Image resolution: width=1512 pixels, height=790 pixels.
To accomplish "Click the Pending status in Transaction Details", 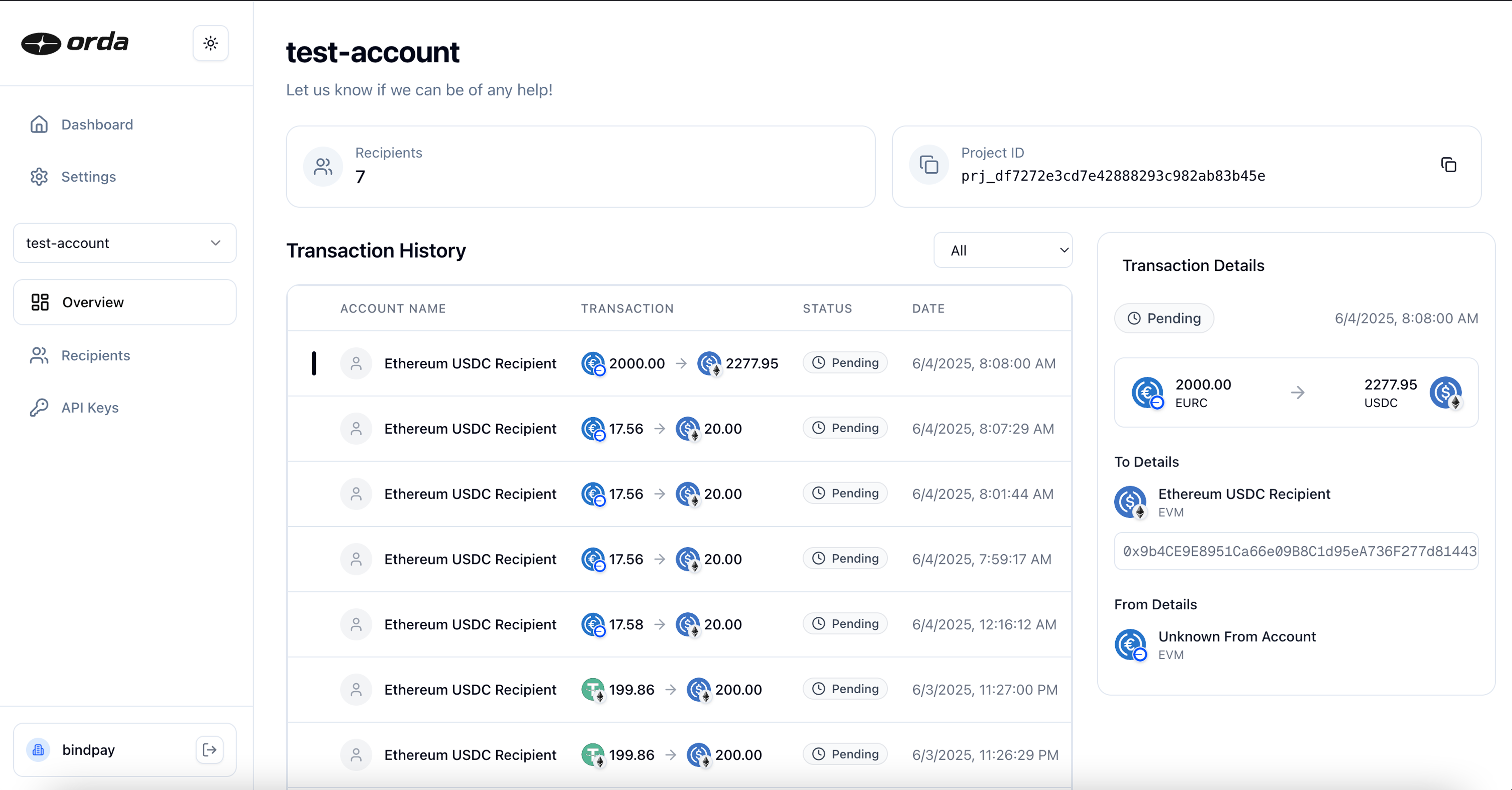I will point(1164,318).
